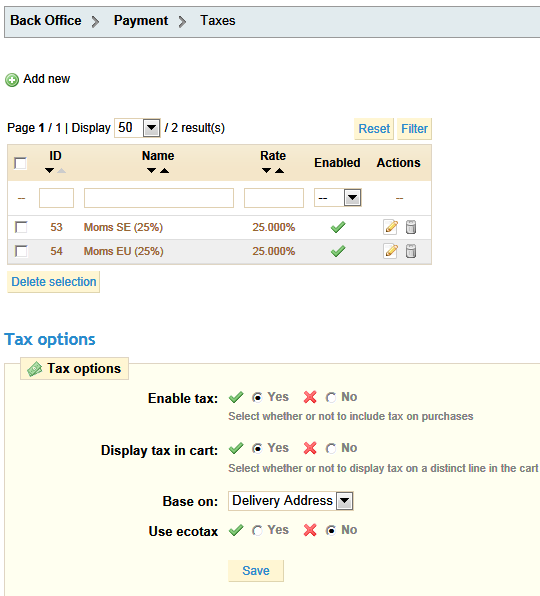Go to Back Office breadcrumb
Screen dimensions: 540x596
tap(46, 21)
